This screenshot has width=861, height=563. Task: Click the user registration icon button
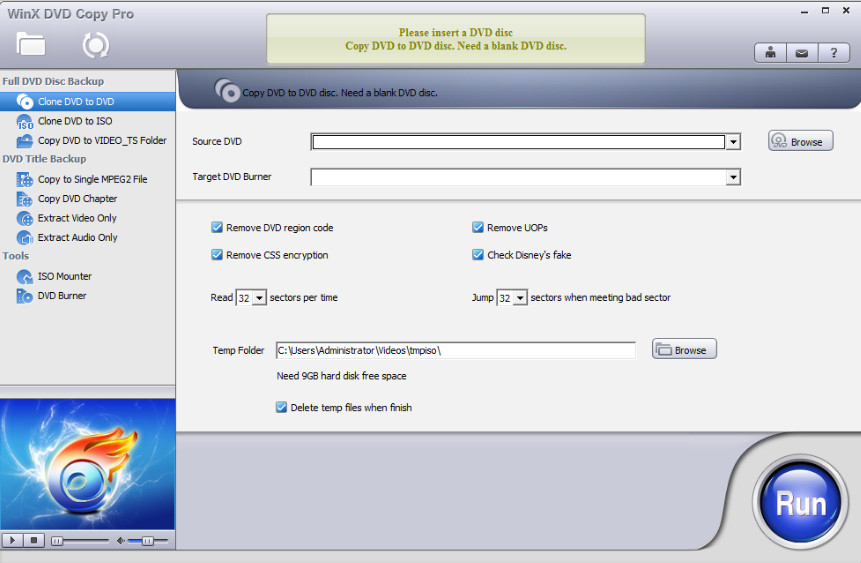point(770,53)
